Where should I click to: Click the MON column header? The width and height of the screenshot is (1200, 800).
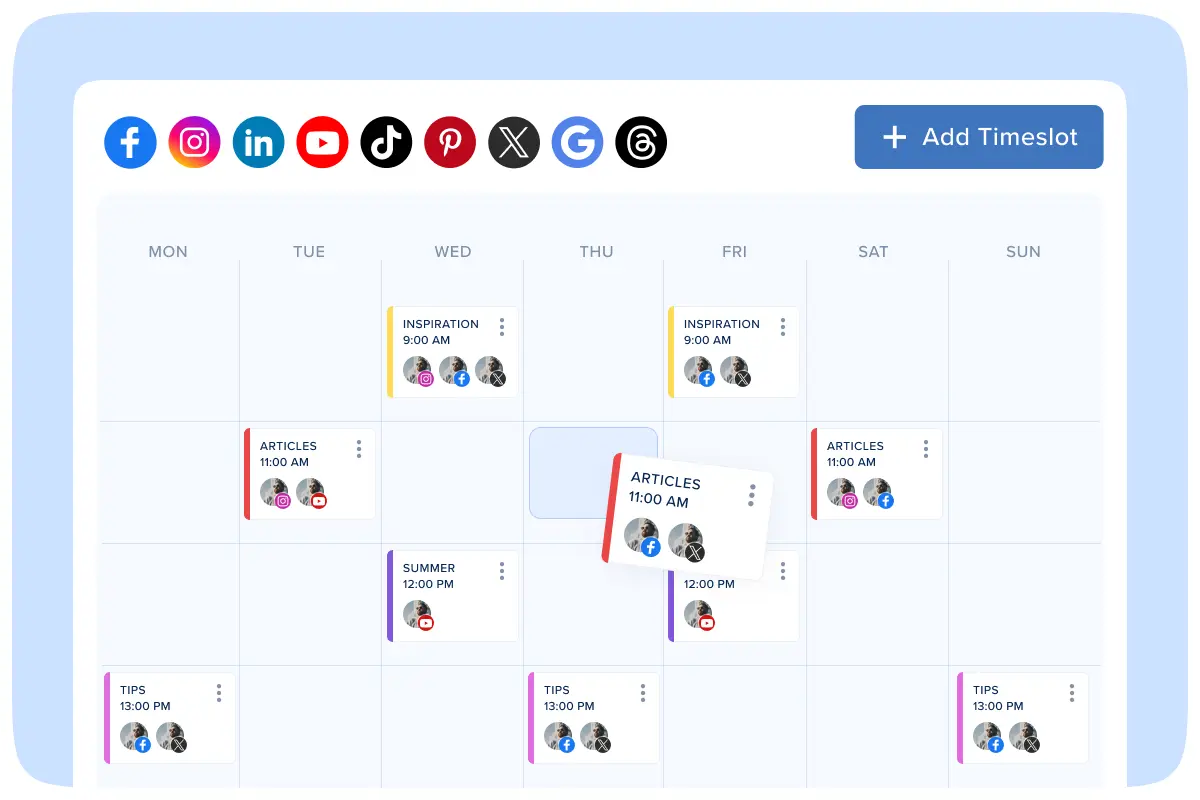click(x=168, y=252)
